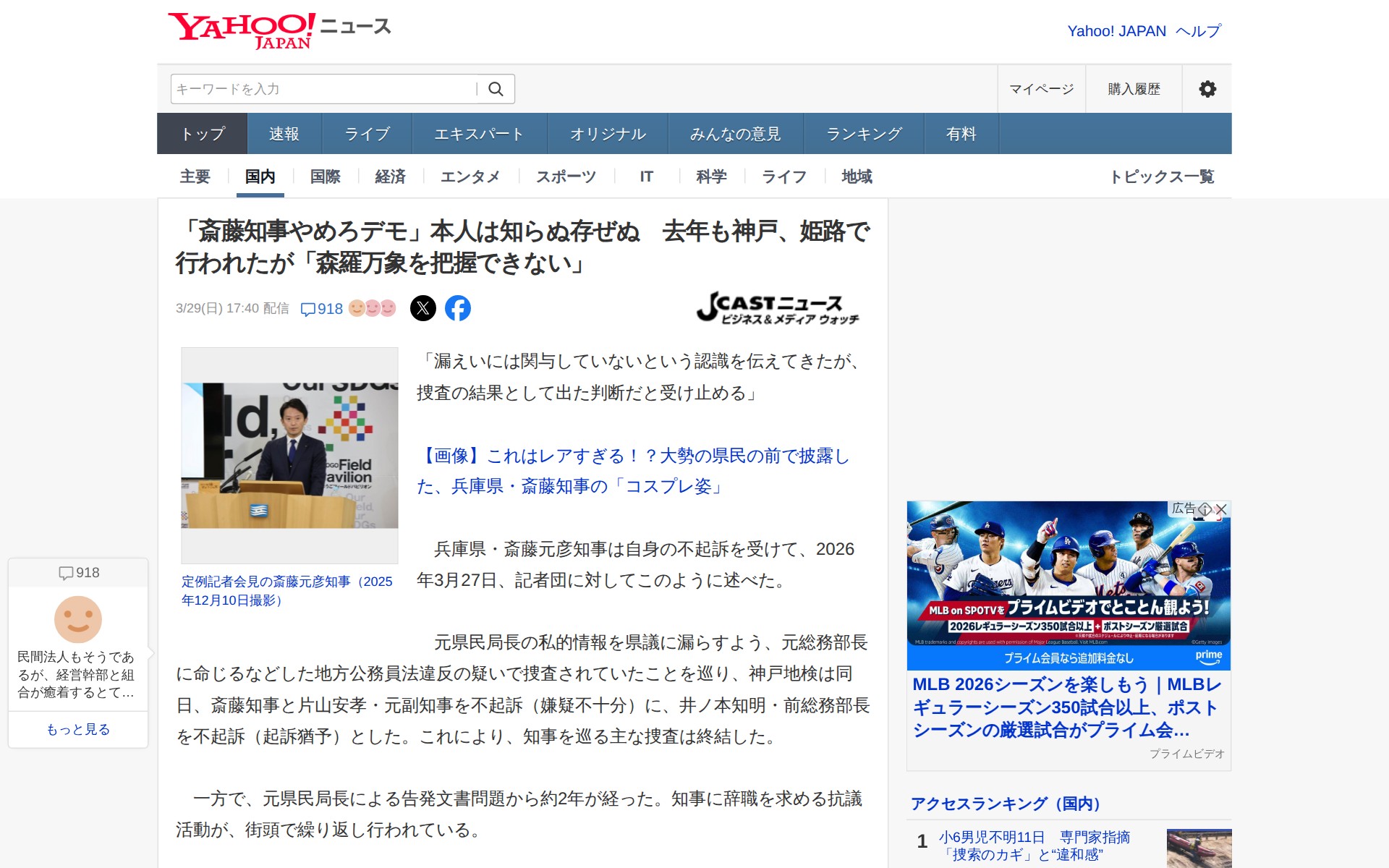Switch to the 国内 category tab
This screenshot has height=868, width=1389.
pyautogui.click(x=260, y=176)
